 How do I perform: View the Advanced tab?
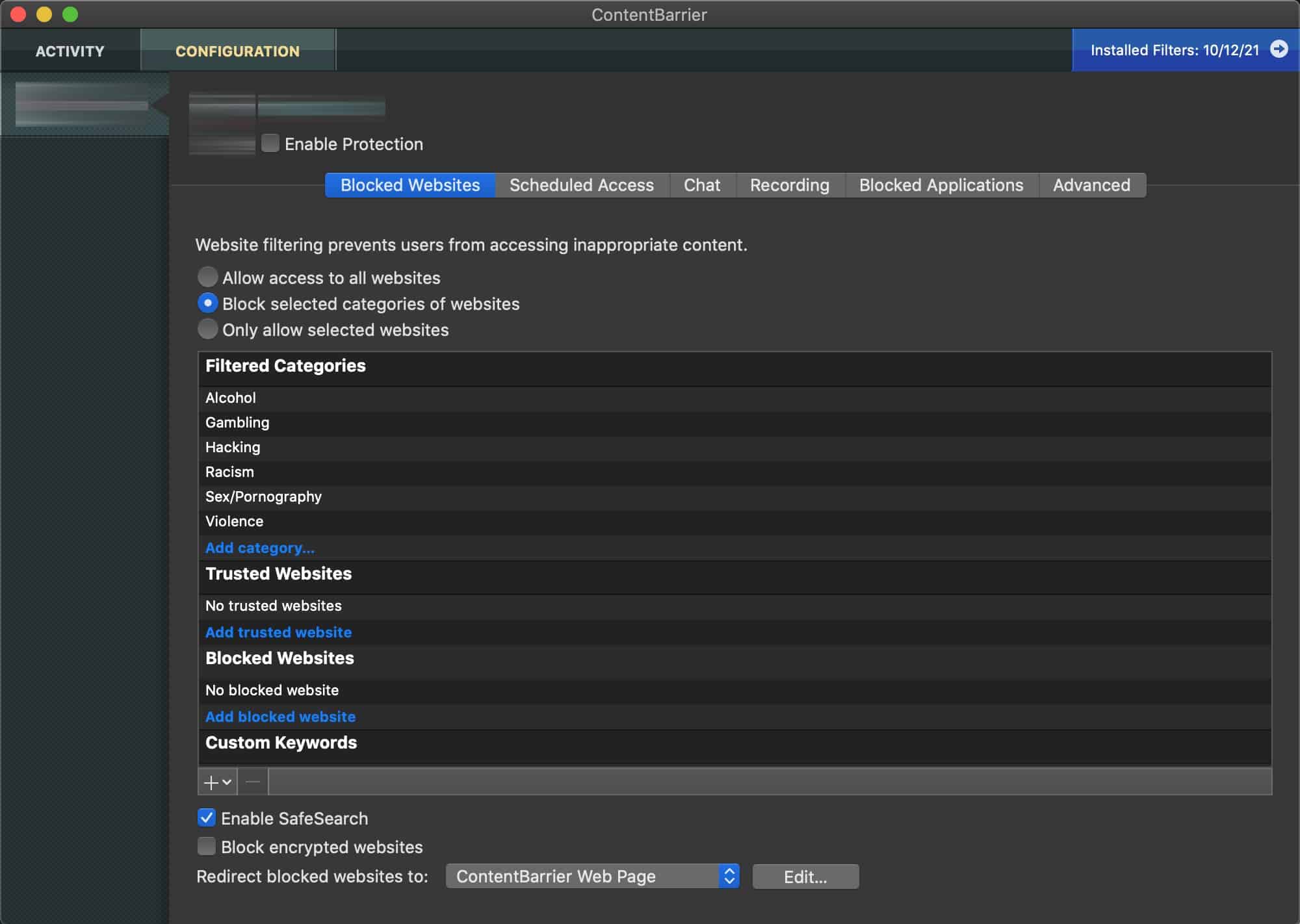[x=1092, y=185]
